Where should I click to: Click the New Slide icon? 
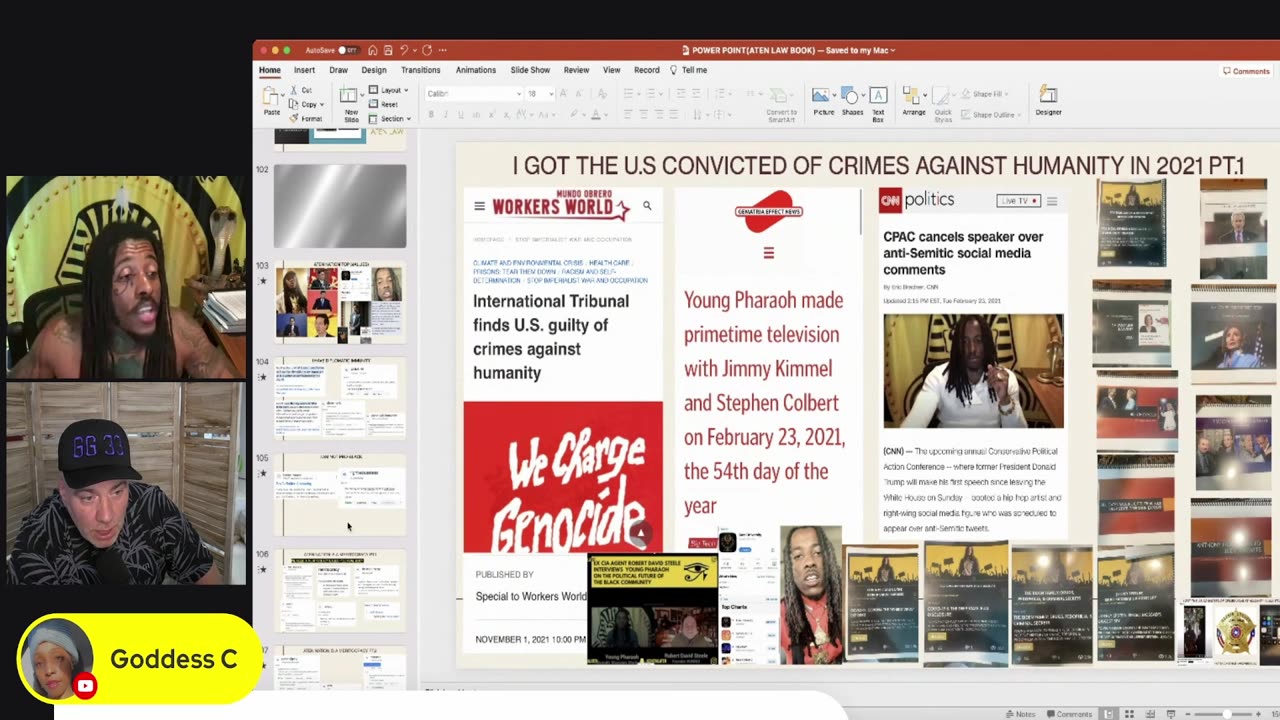348,95
